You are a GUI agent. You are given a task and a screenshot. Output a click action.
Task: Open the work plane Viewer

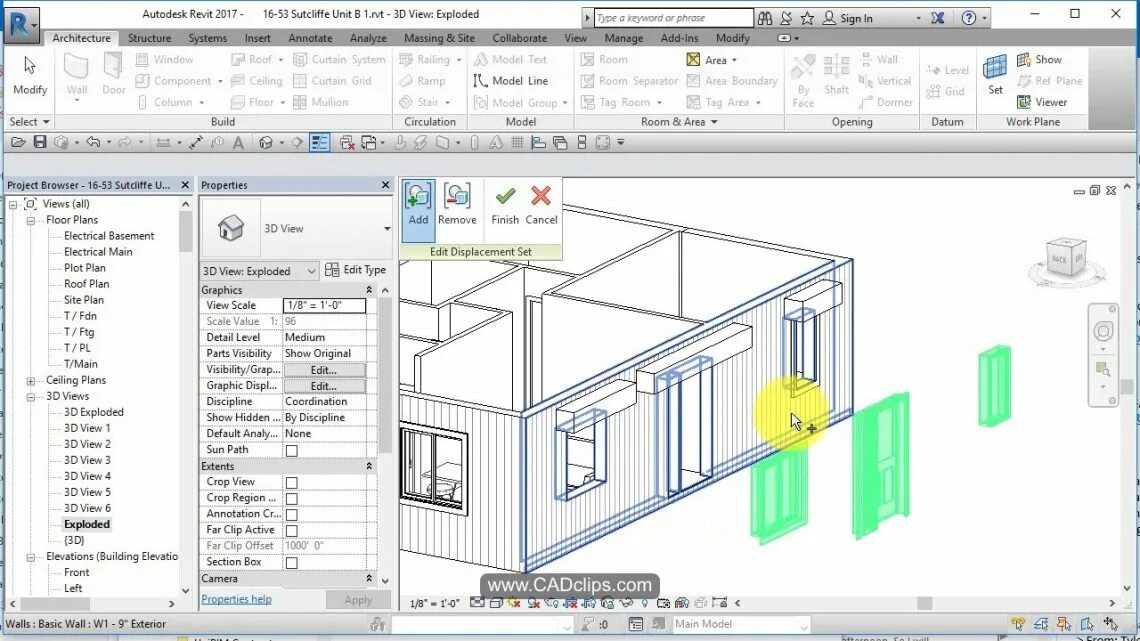click(1042, 102)
